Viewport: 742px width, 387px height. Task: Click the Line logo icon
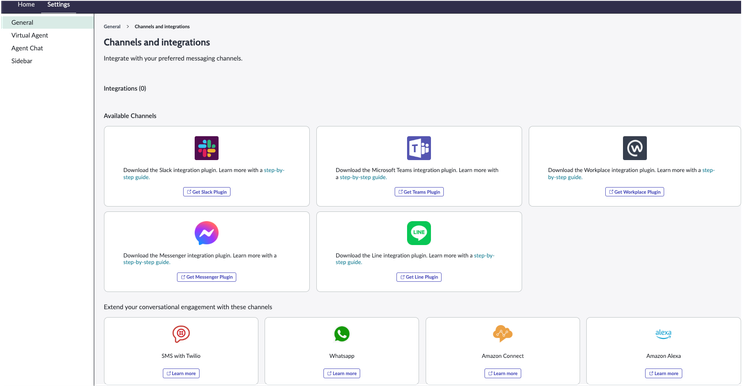point(419,233)
